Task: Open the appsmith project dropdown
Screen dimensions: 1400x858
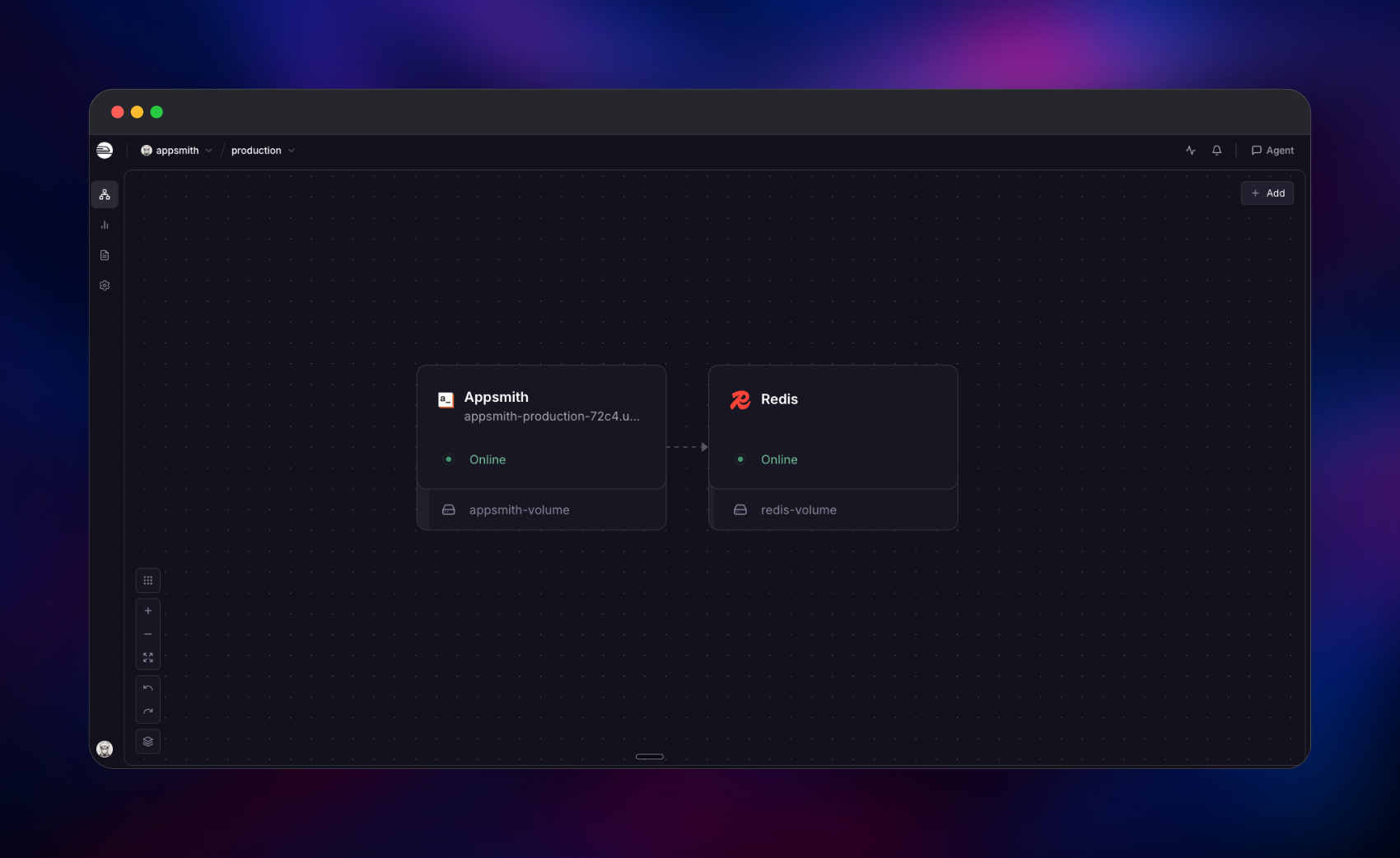Action: [177, 151]
